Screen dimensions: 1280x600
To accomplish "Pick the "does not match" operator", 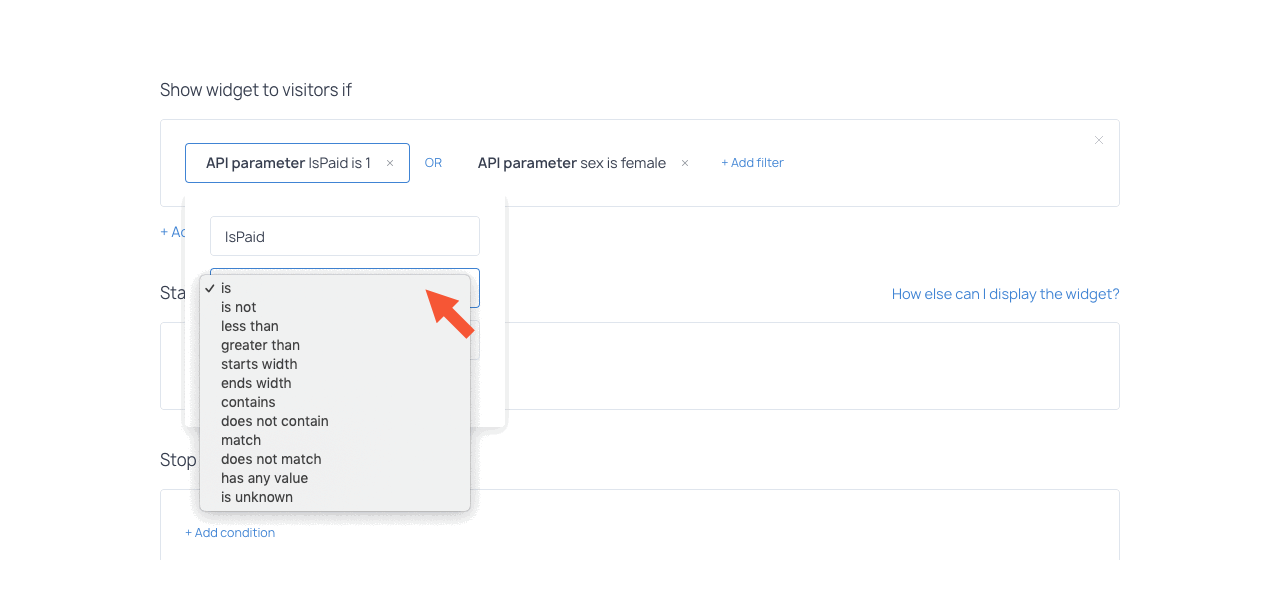I will [x=270, y=459].
